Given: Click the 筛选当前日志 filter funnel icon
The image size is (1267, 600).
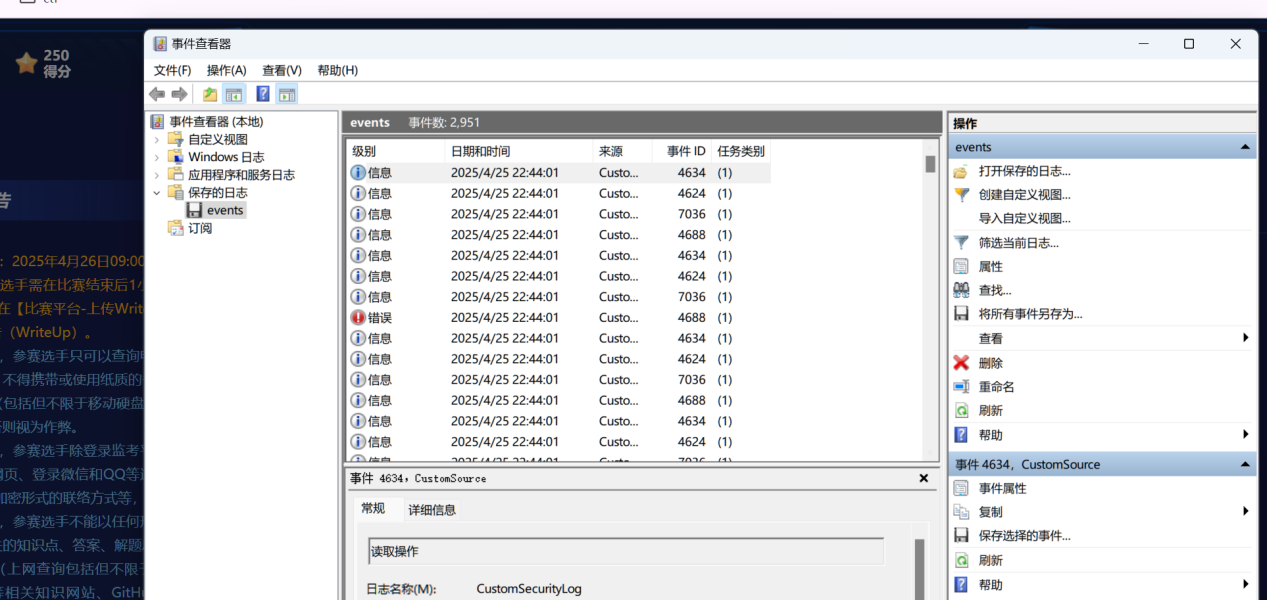Looking at the screenshot, I should (961, 242).
